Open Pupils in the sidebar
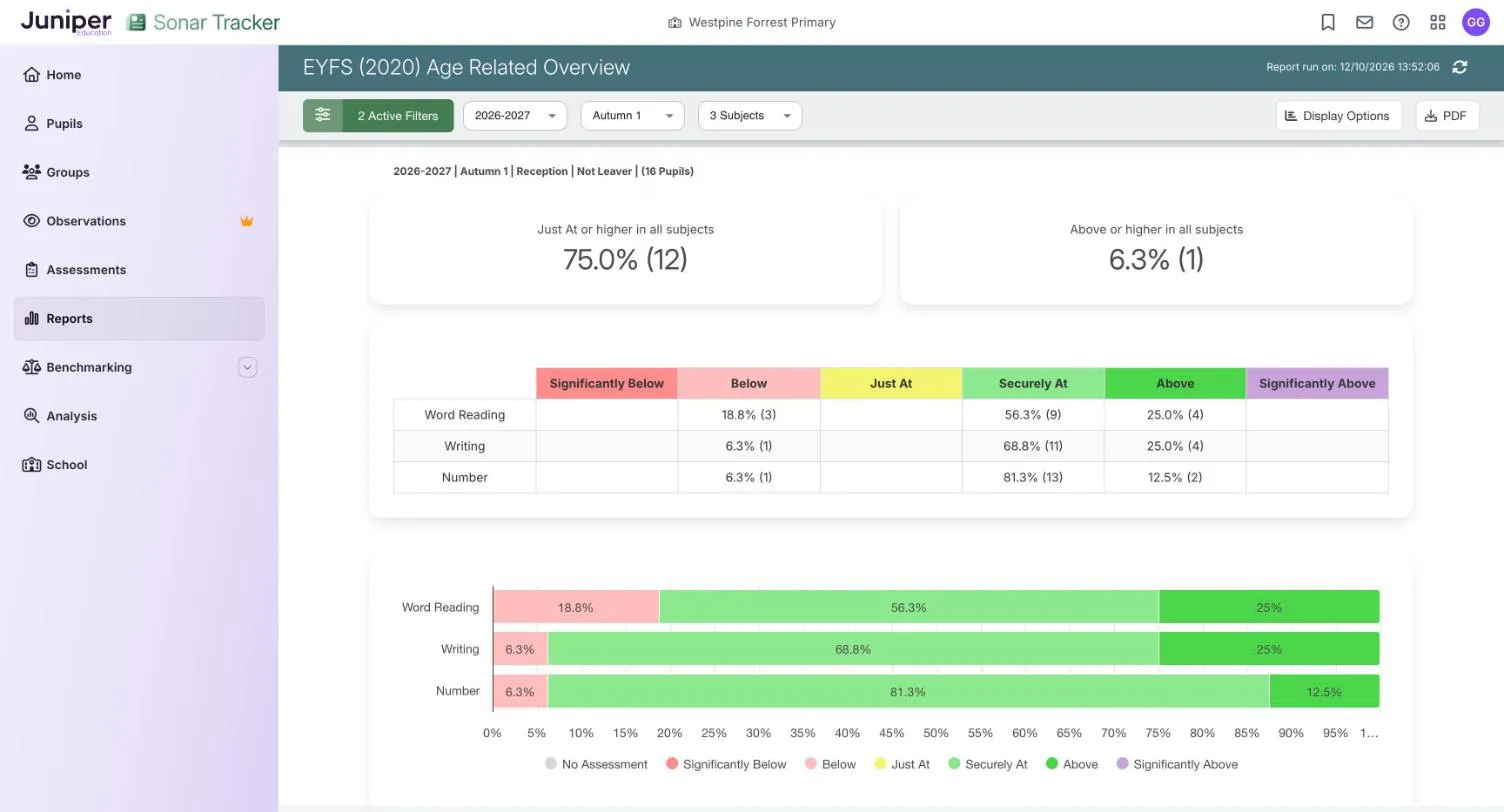The width and height of the screenshot is (1504, 812). click(139, 124)
